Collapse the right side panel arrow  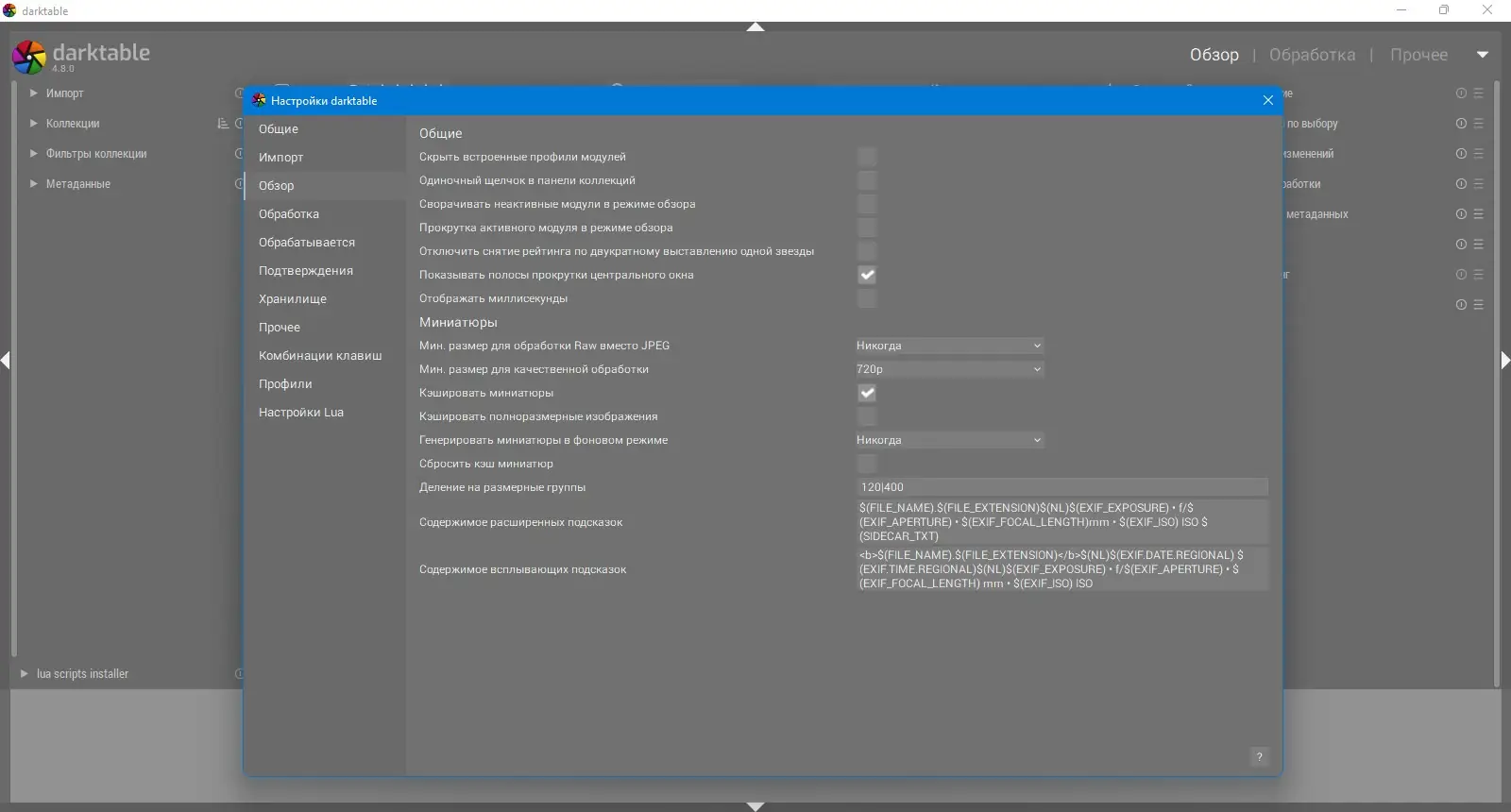(1505, 360)
